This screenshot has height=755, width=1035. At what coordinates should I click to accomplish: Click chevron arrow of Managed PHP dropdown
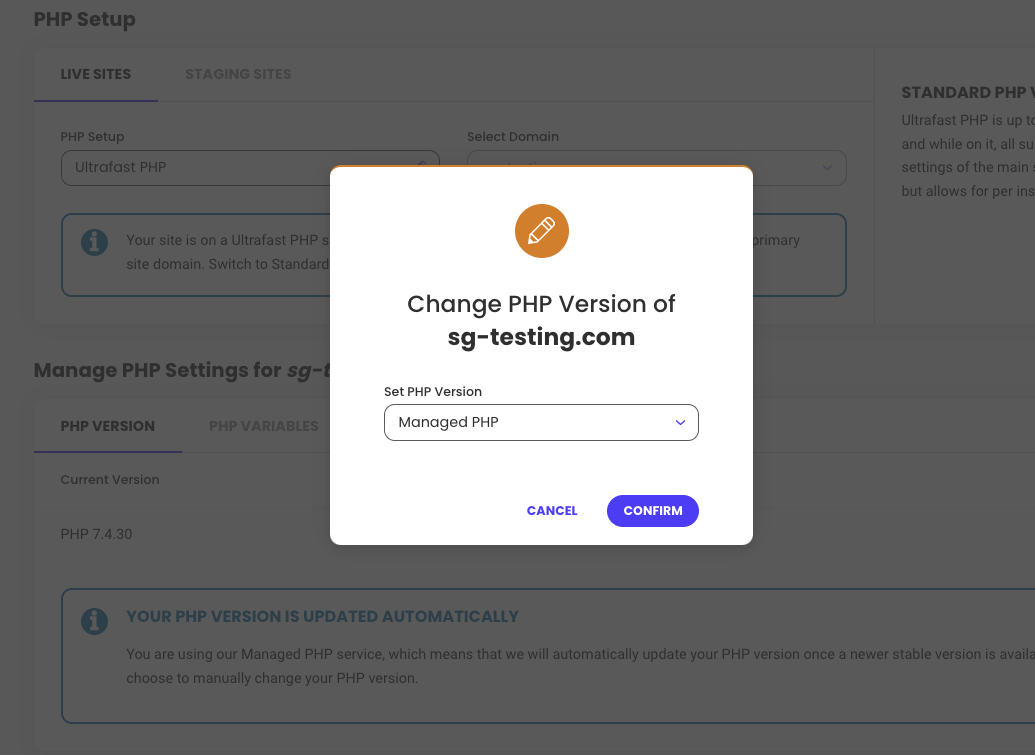680,423
